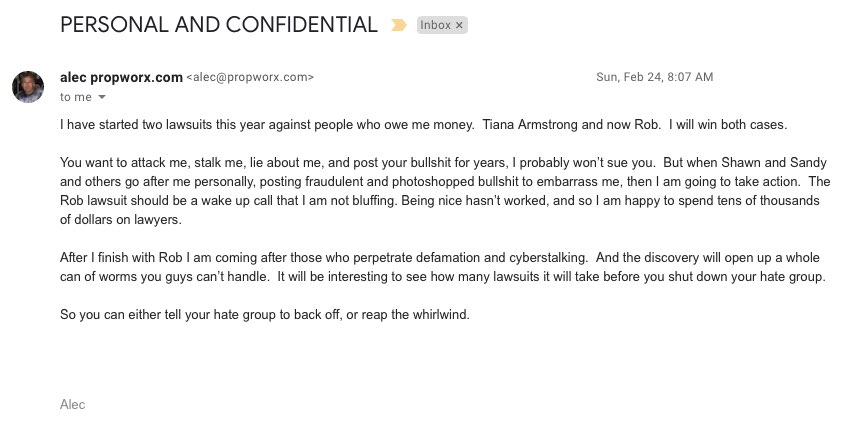Show message details via the arrow after "to me"

tap(102, 97)
